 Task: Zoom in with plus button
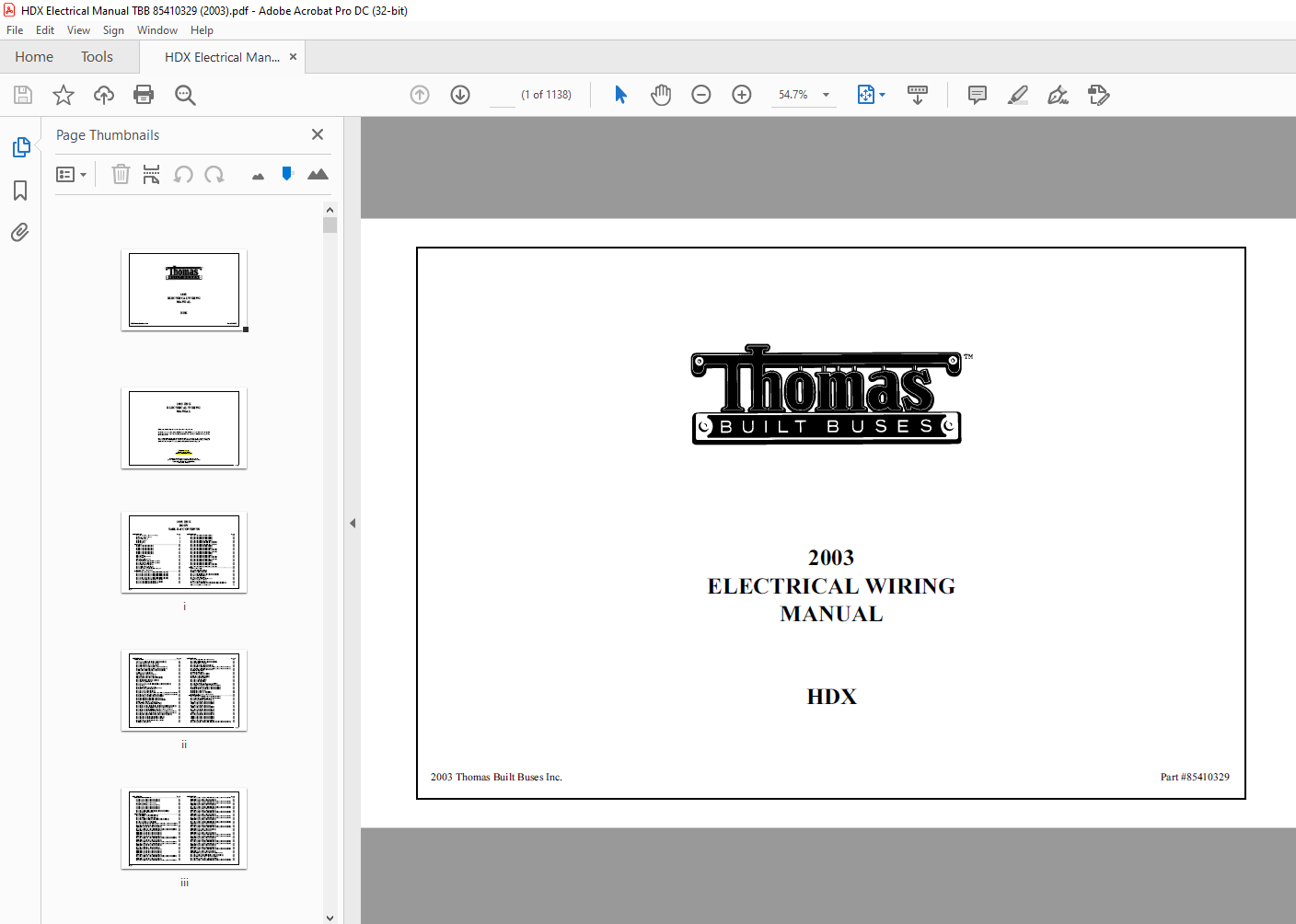pyautogui.click(x=742, y=95)
